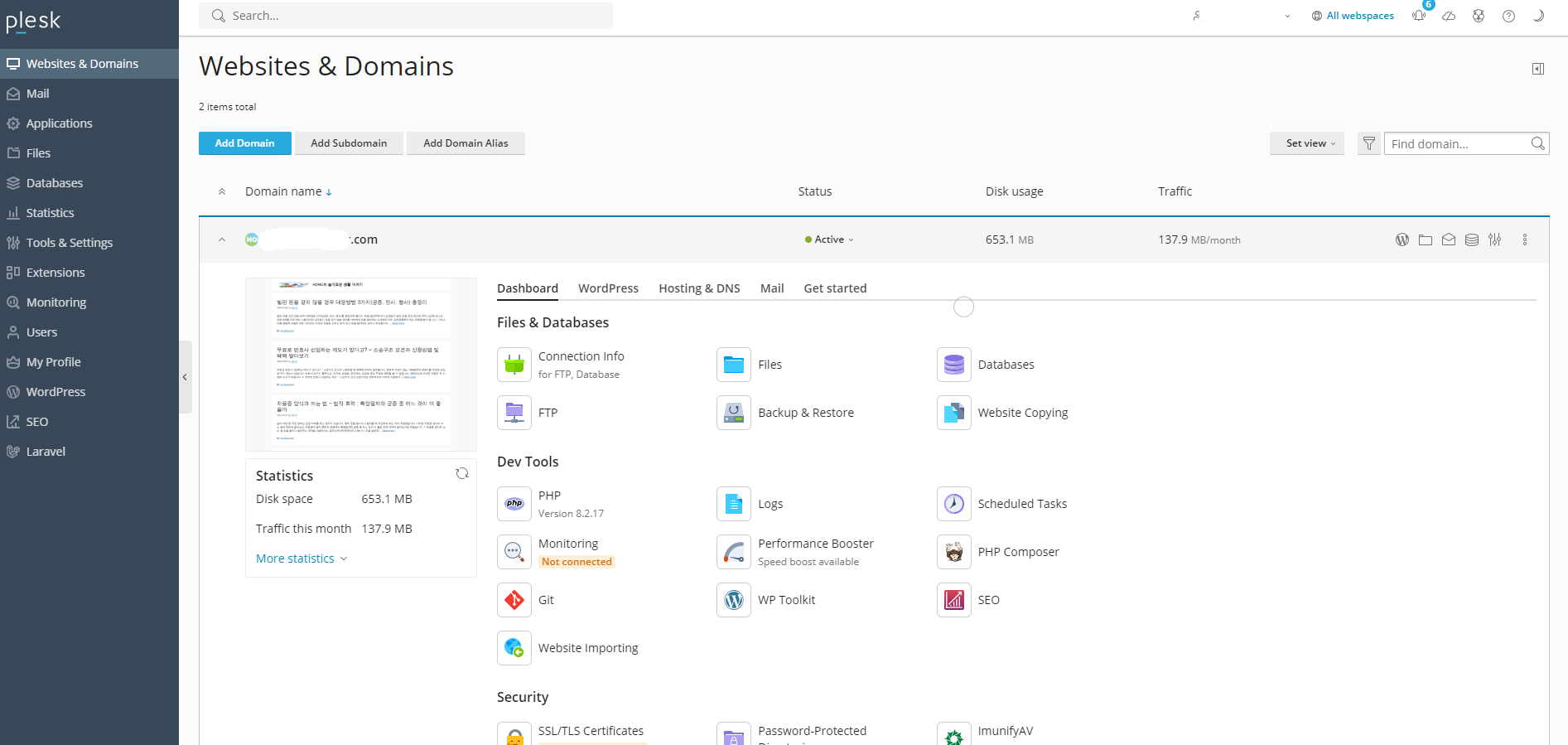Viewport: 1568px width, 745px height.
Task: Open the Active status dropdown
Action: point(829,239)
